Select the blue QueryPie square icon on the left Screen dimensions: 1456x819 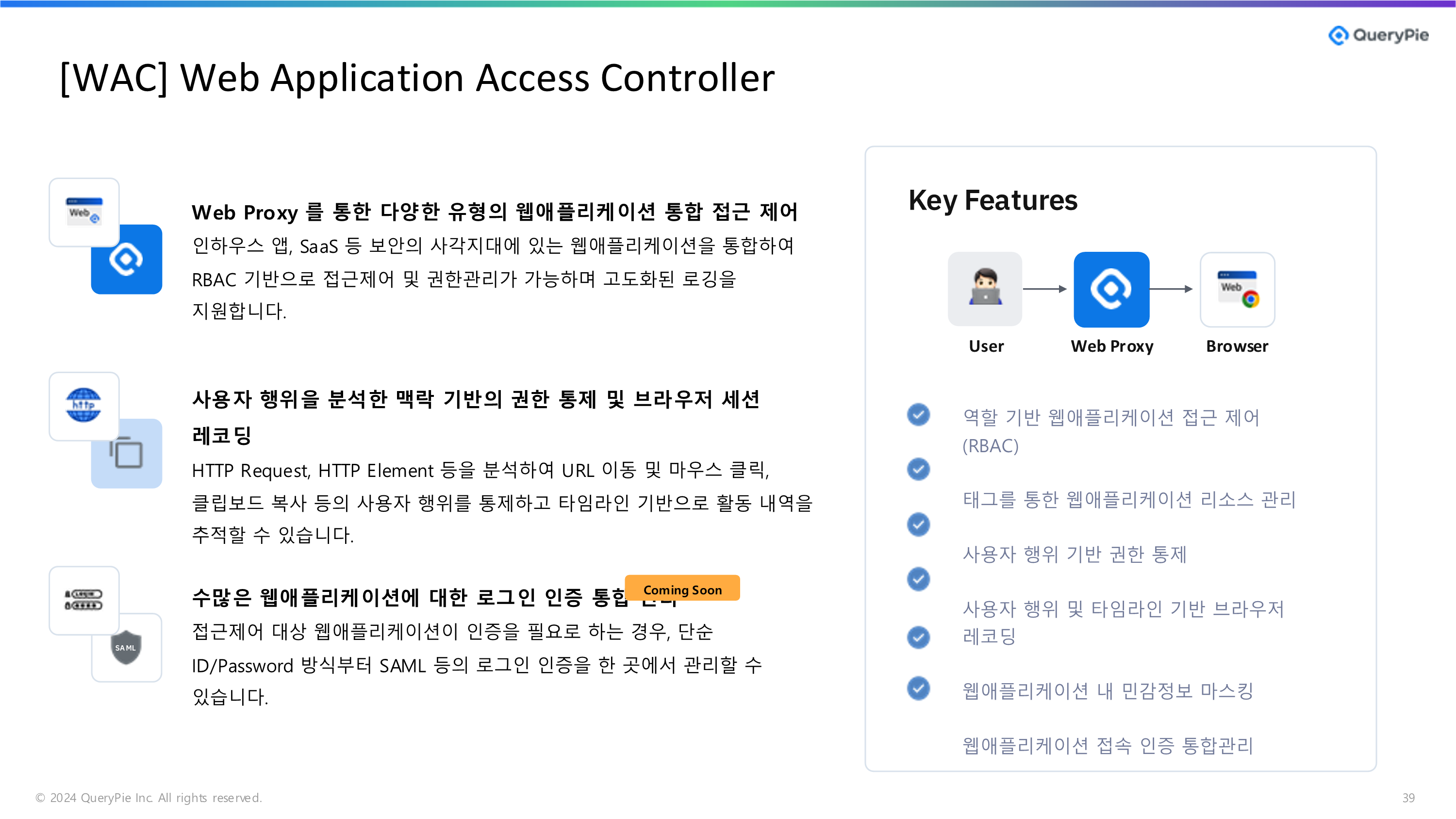coord(127,260)
